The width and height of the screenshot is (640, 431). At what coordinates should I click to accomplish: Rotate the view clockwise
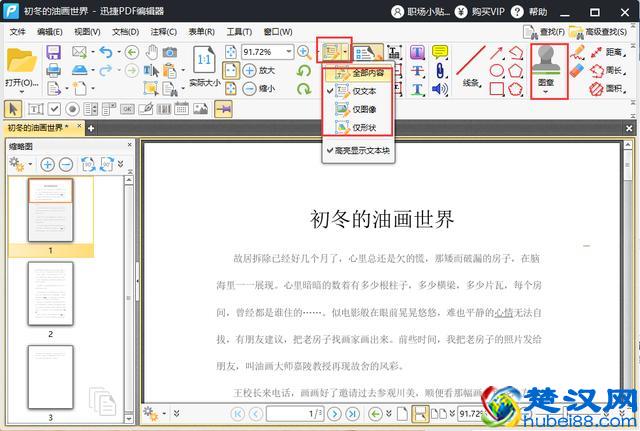point(304,89)
